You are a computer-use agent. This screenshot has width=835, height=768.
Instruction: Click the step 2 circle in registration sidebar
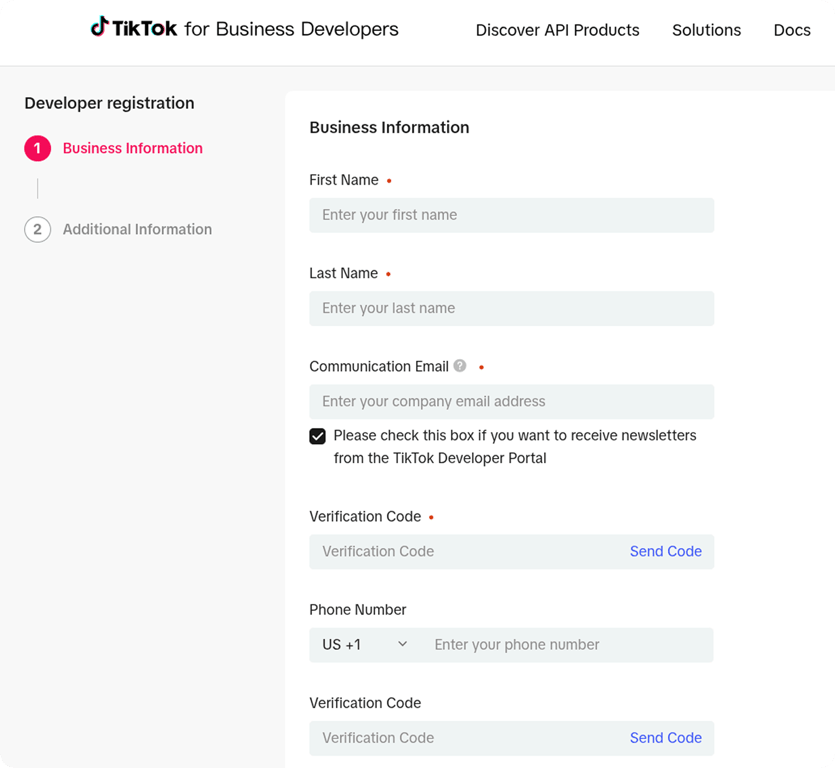[37, 230]
